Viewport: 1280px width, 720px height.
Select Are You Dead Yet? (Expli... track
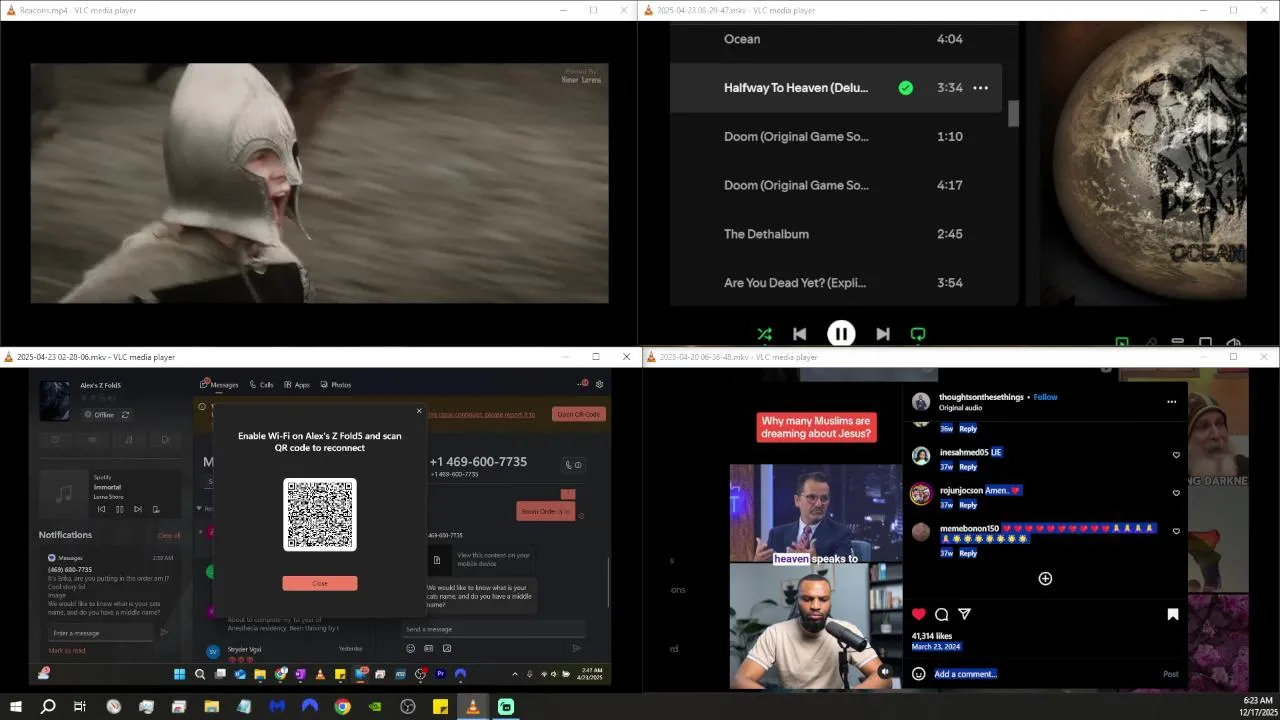click(x=836, y=283)
